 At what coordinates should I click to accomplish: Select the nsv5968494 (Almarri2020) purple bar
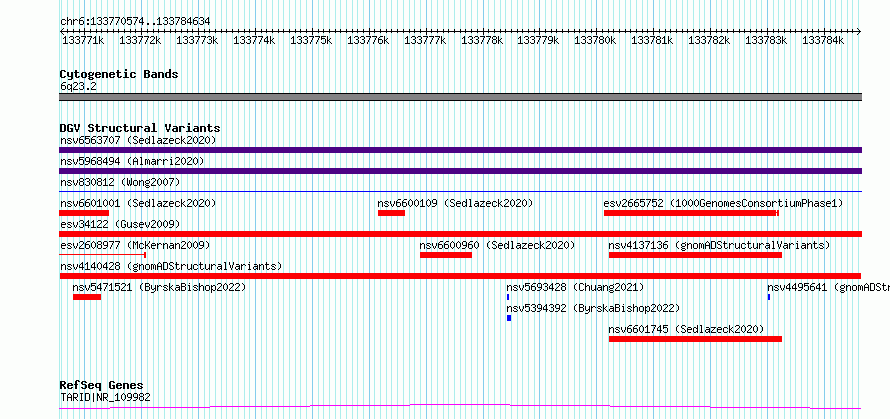tap(460, 171)
